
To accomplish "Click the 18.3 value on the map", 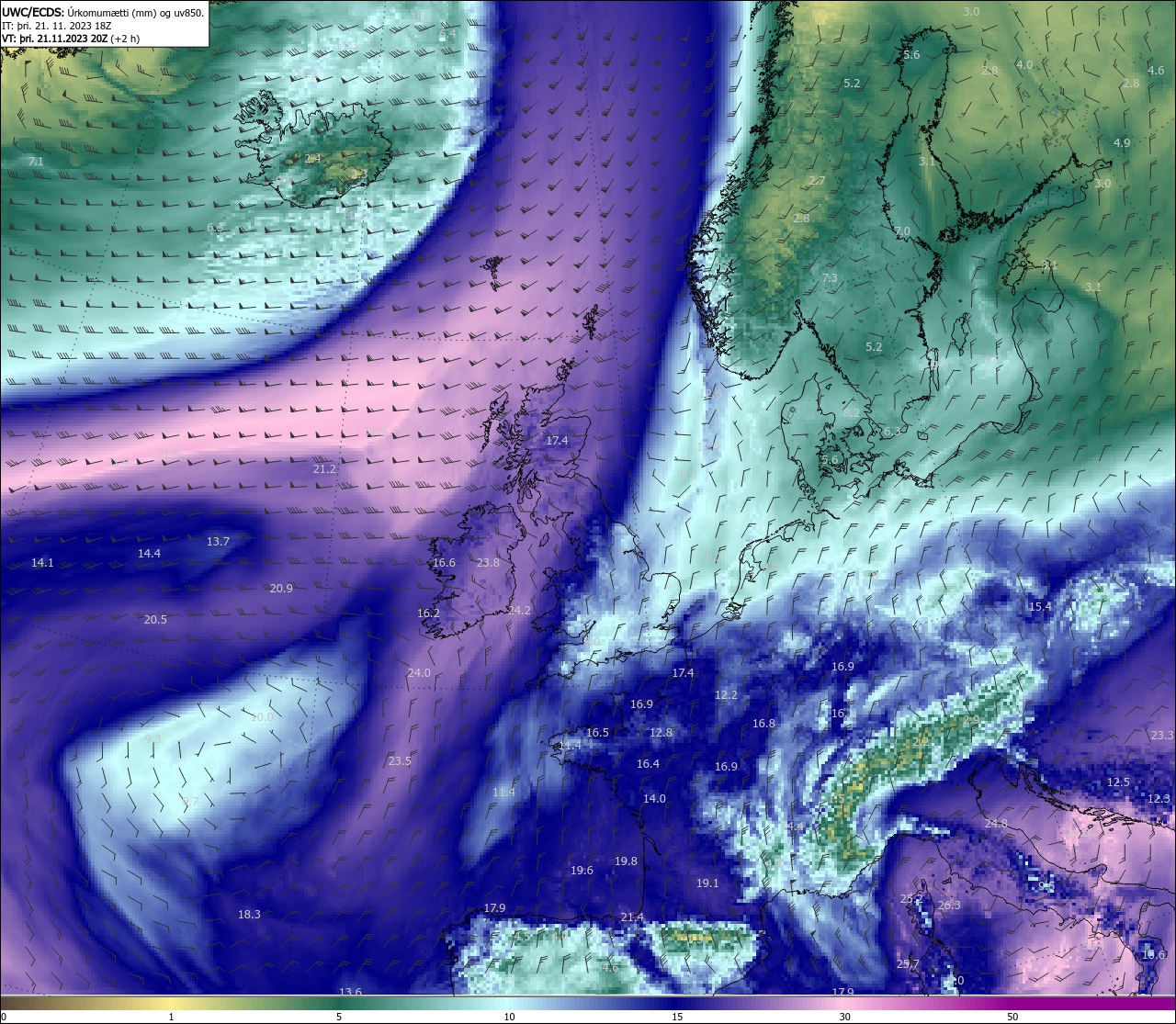I will coord(249,915).
